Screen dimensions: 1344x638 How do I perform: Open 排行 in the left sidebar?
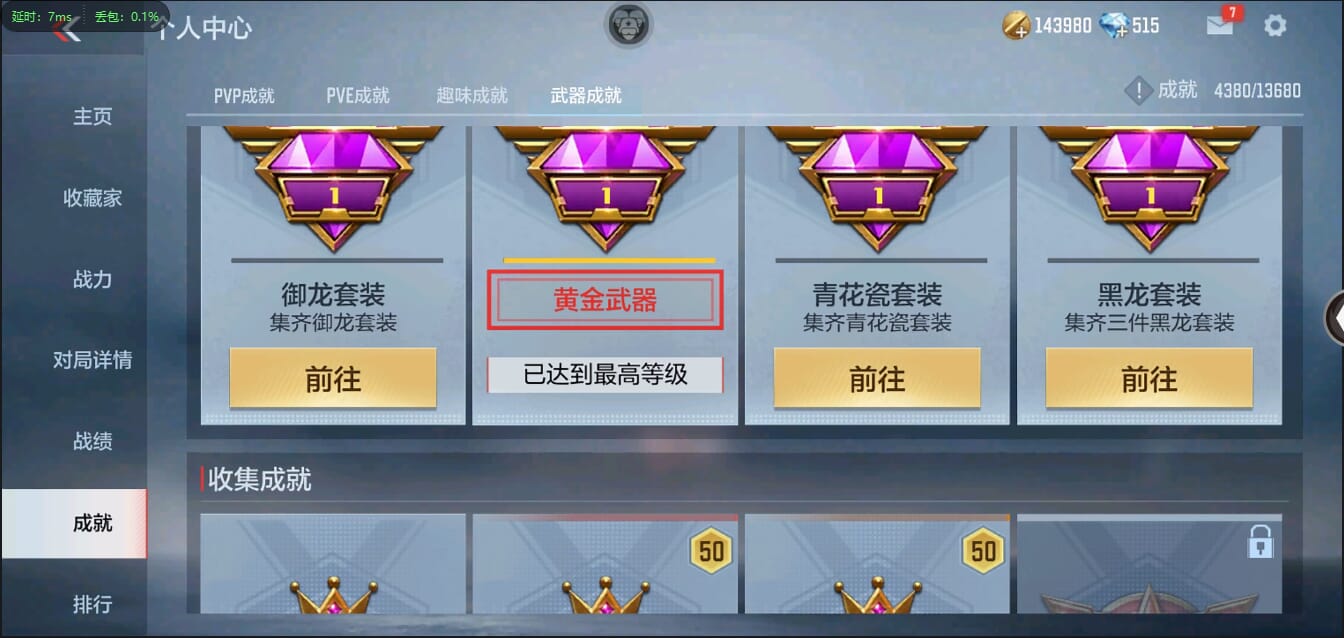point(93,604)
